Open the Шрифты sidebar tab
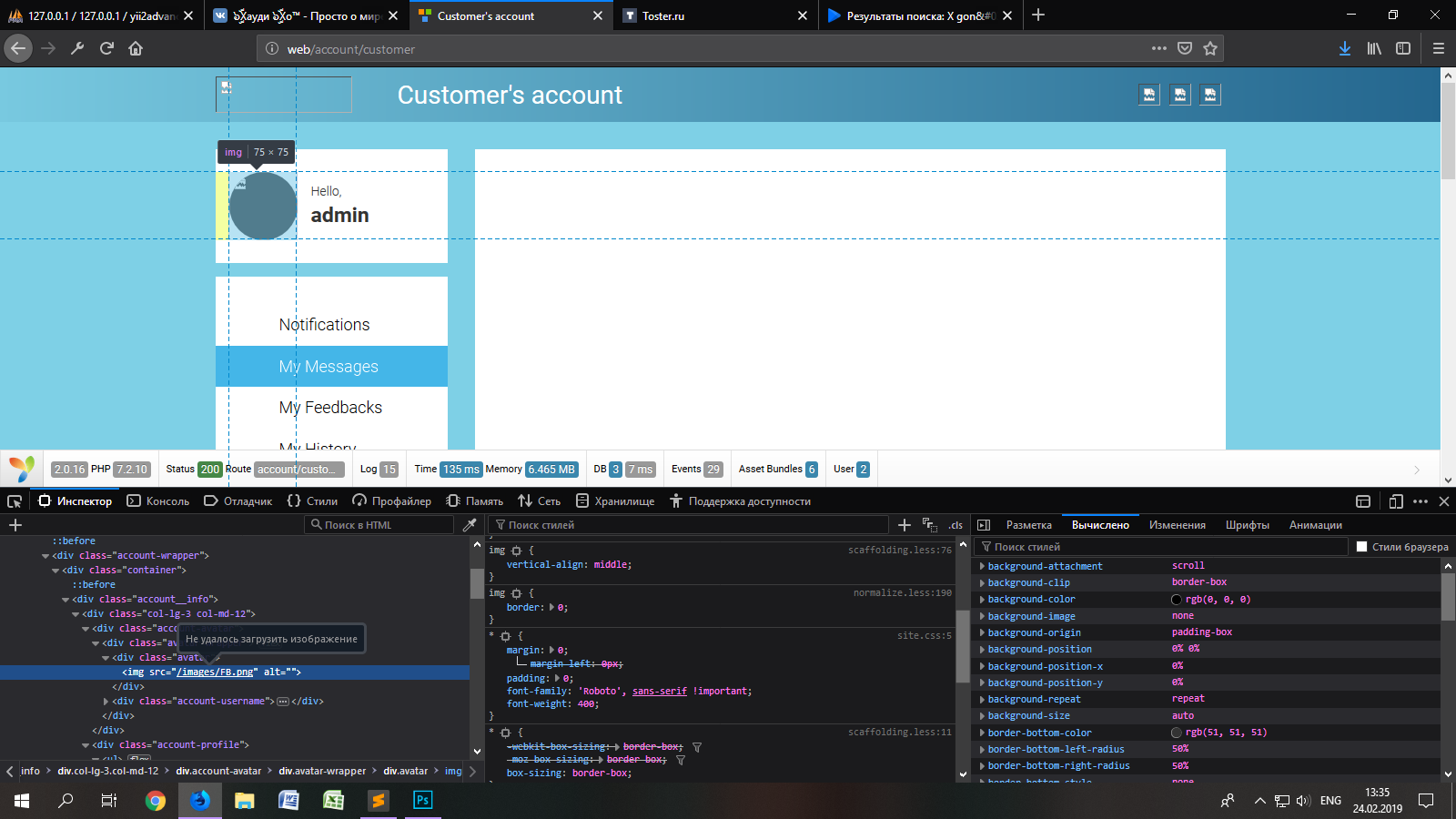 click(x=1248, y=525)
